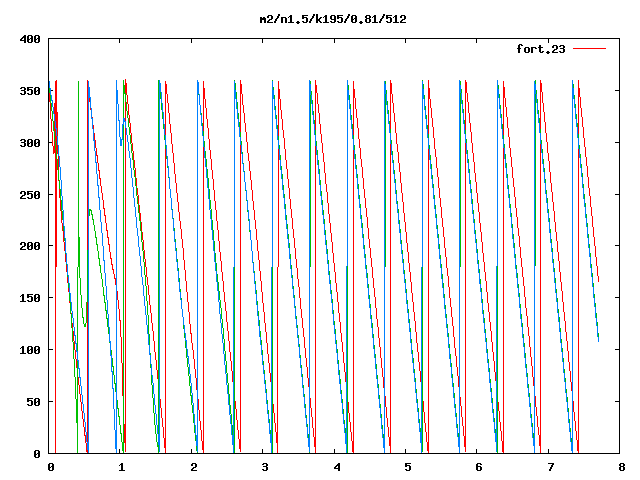The image size is (640, 480).
Task: Click the y-axis label 100
Action: pos(30,350)
